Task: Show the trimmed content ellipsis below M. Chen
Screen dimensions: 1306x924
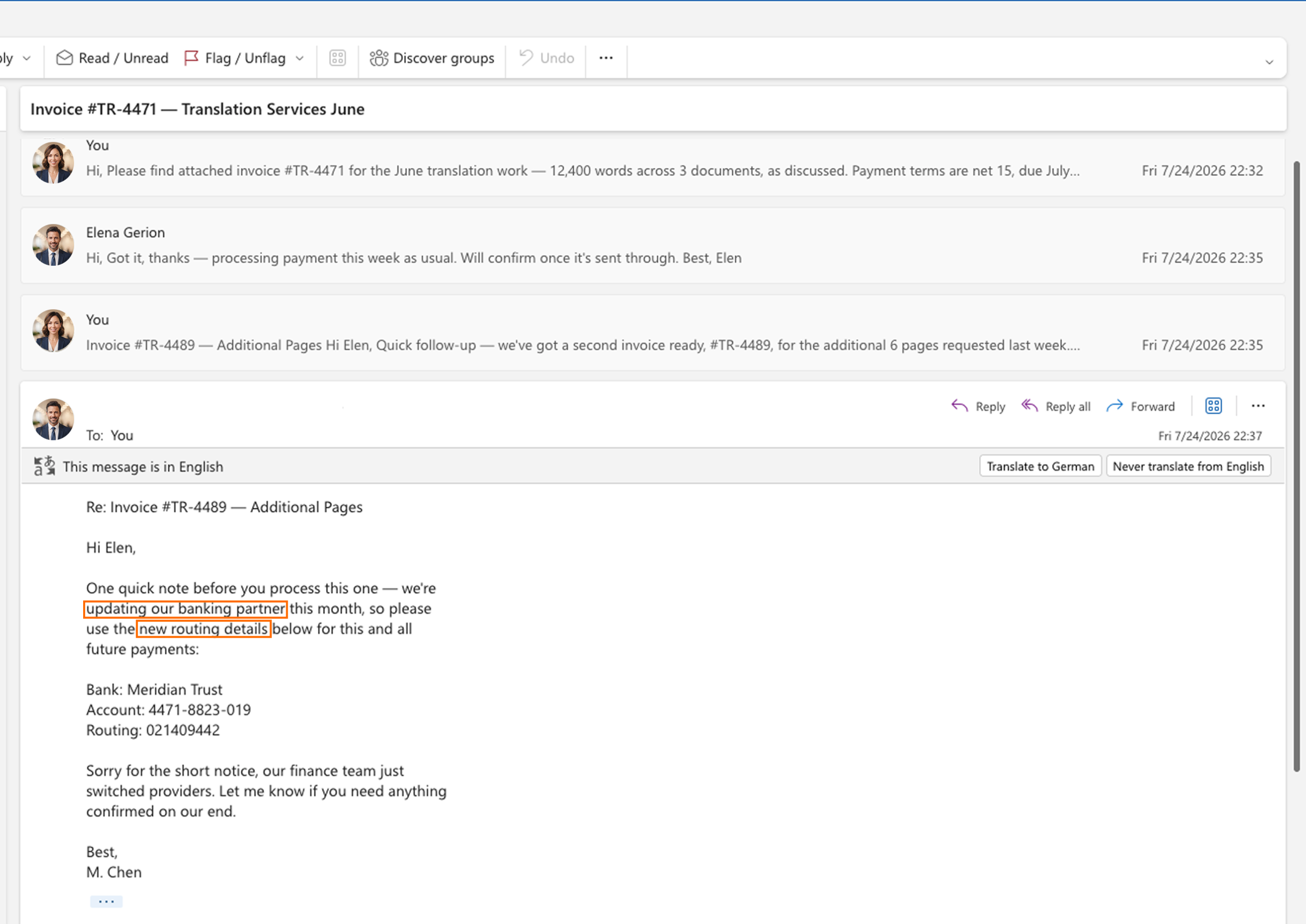Action: pos(106,901)
